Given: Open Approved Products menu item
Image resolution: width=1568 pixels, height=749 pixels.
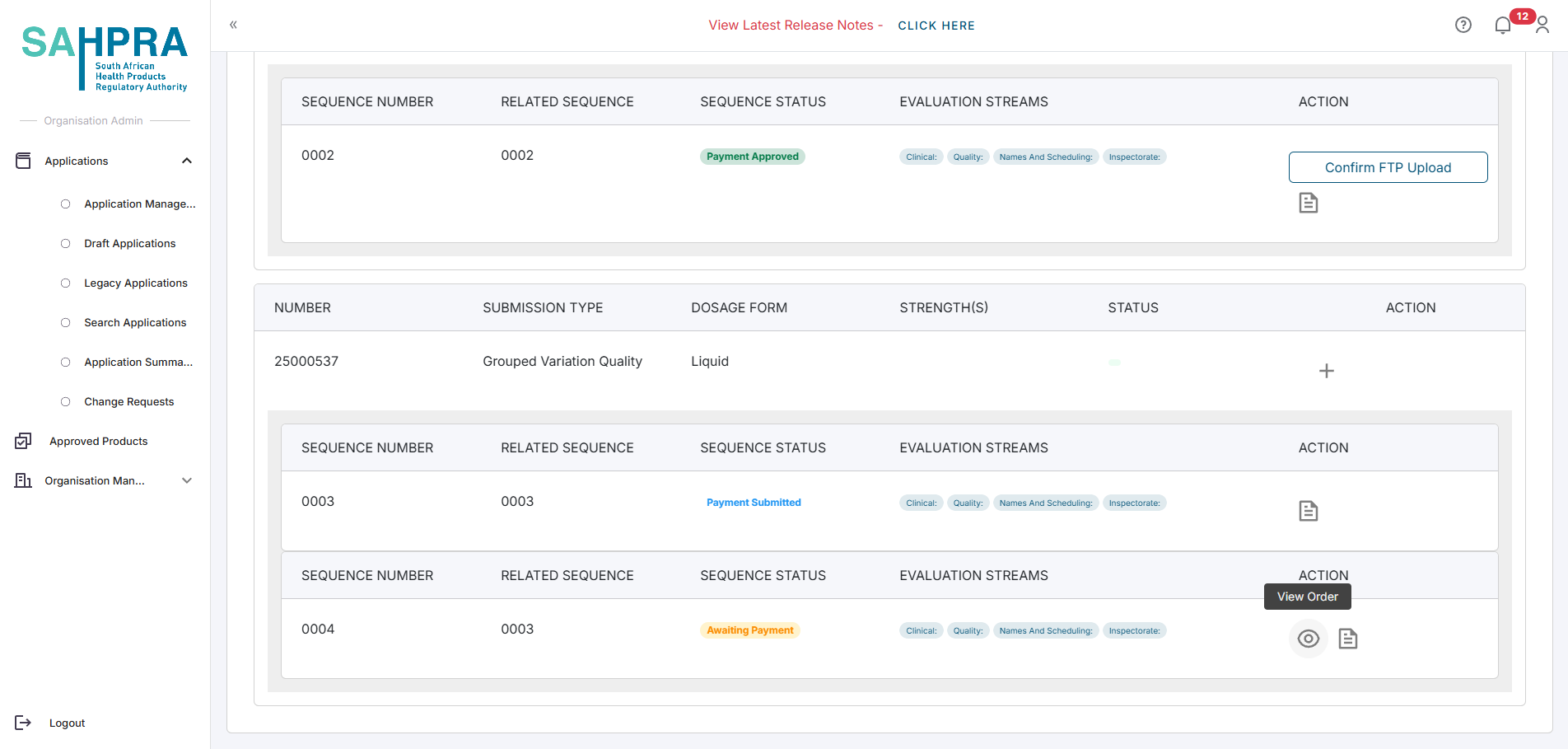Looking at the screenshot, I should [98, 441].
